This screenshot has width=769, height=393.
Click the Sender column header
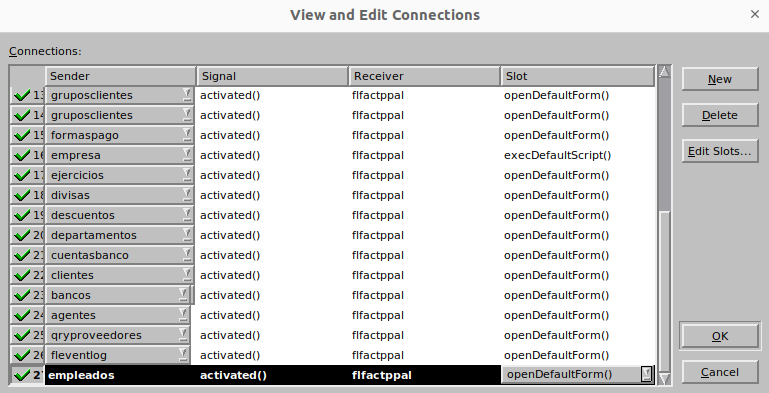[121, 76]
